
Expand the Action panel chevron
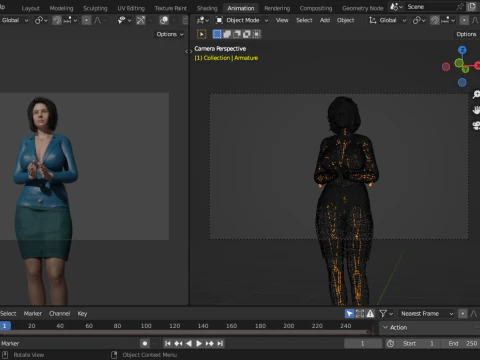pyautogui.click(x=385, y=328)
